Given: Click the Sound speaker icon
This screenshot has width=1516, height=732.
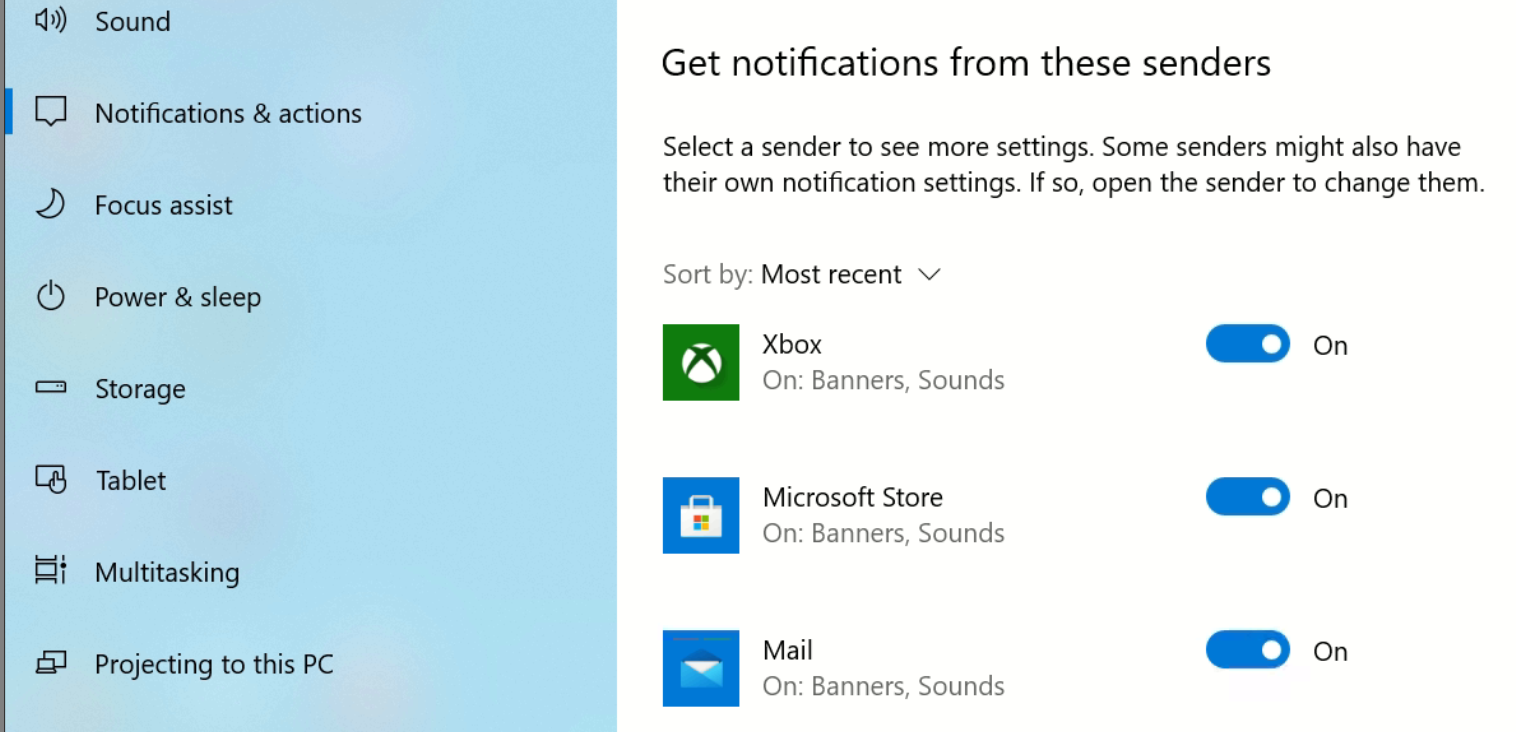Looking at the screenshot, I should tap(50, 21).
